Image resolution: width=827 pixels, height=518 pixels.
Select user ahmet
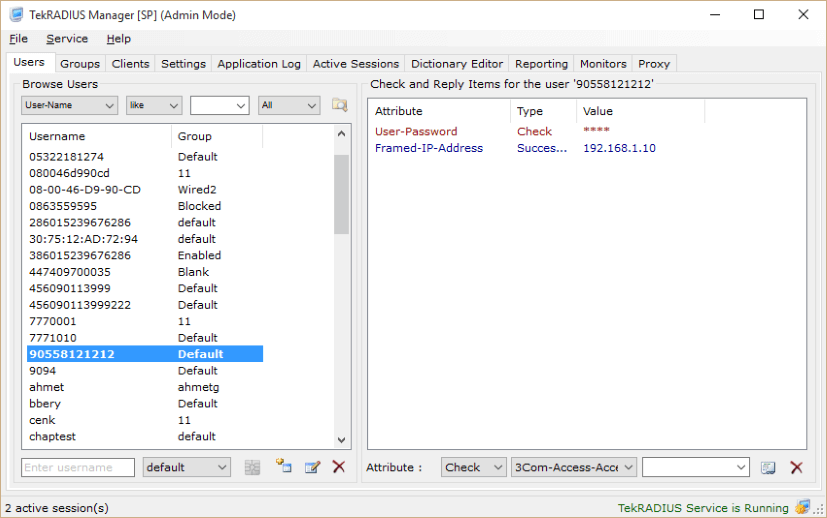point(145,387)
